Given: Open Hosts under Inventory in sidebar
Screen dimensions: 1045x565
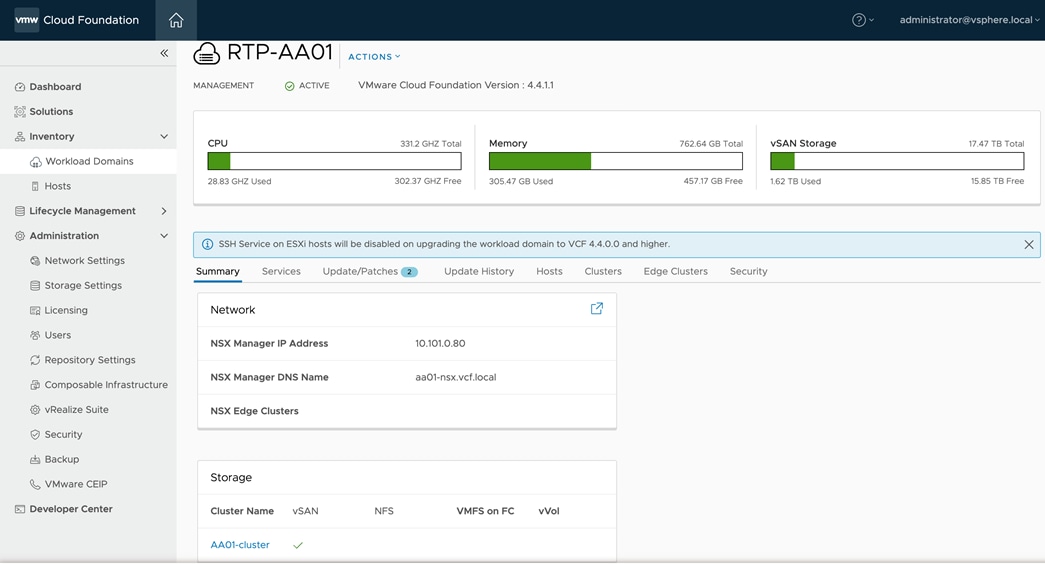Looking at the screenshot, I should coord(57,186).
